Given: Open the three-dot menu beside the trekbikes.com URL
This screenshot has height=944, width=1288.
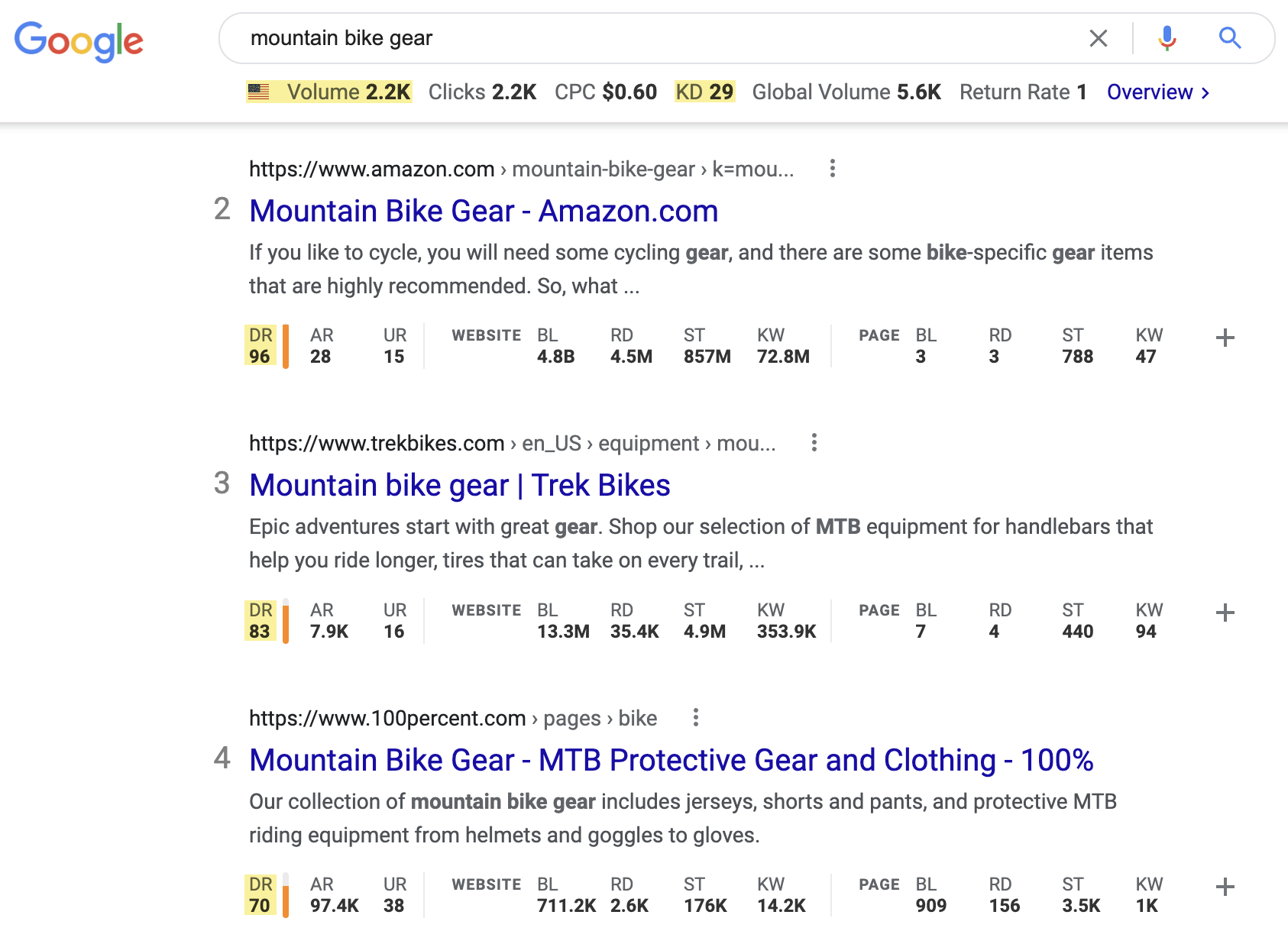Looking at the screenshot, I should (x=814, y=443).
